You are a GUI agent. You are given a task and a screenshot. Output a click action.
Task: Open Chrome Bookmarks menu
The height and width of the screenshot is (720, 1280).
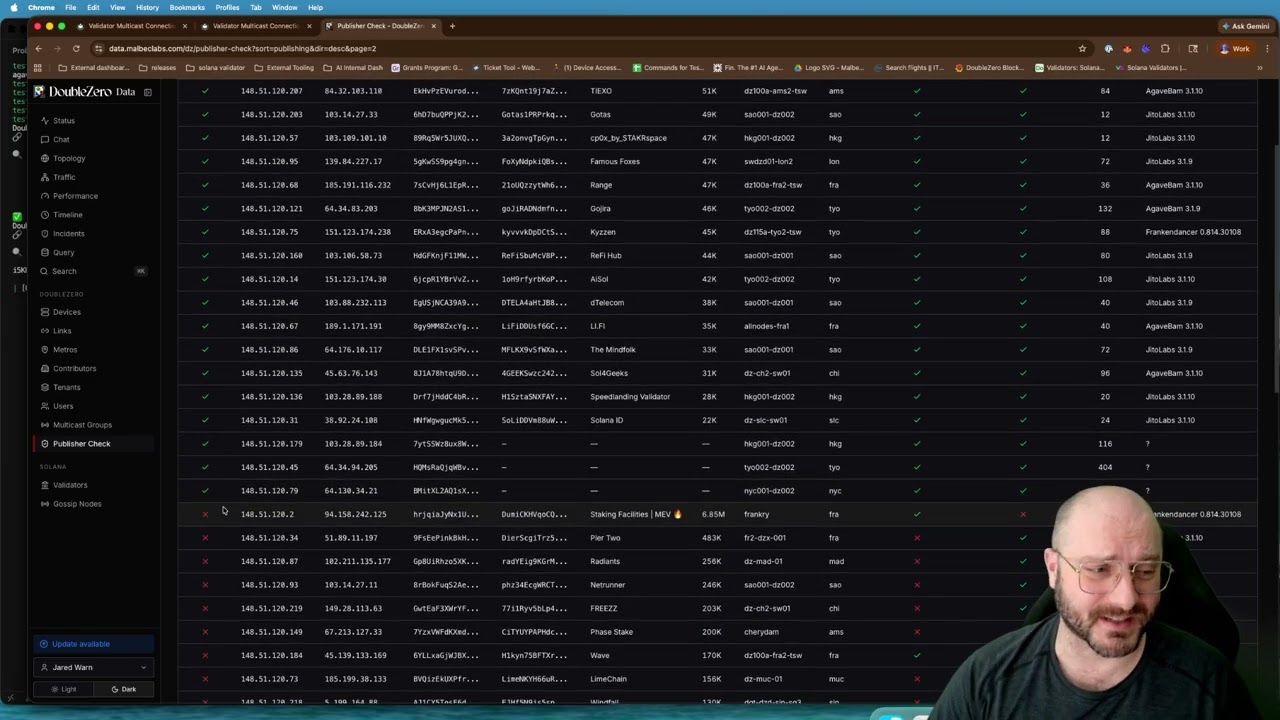pyautogui.click(x=187, y=7)
